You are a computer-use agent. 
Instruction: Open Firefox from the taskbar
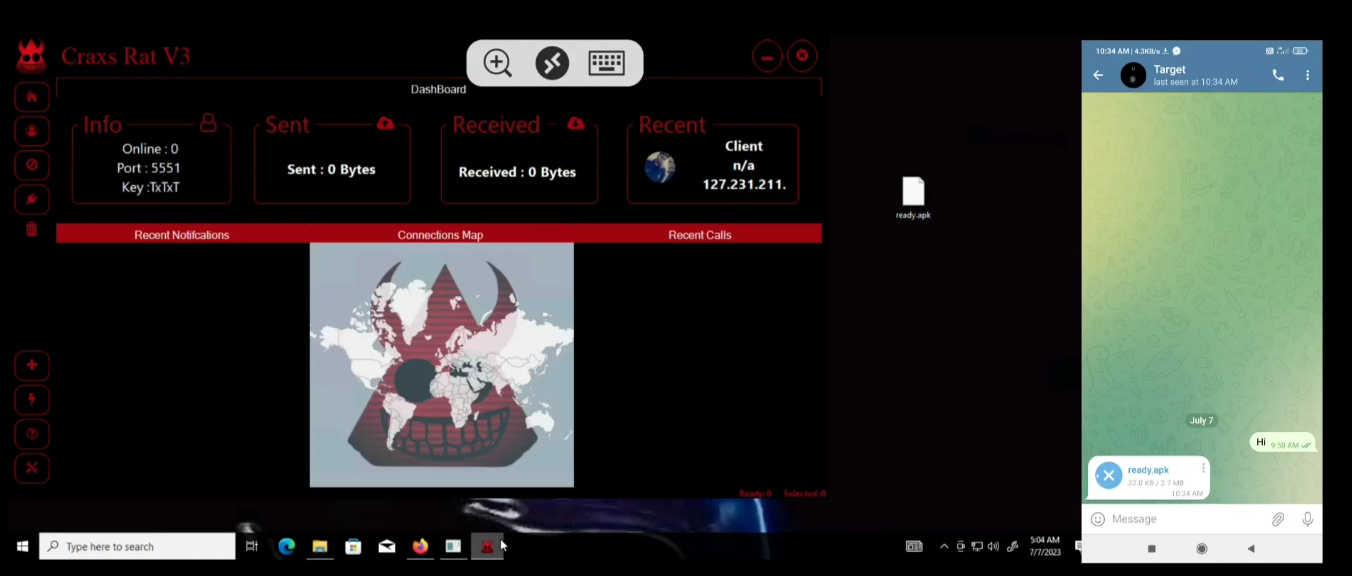point(420,546)
